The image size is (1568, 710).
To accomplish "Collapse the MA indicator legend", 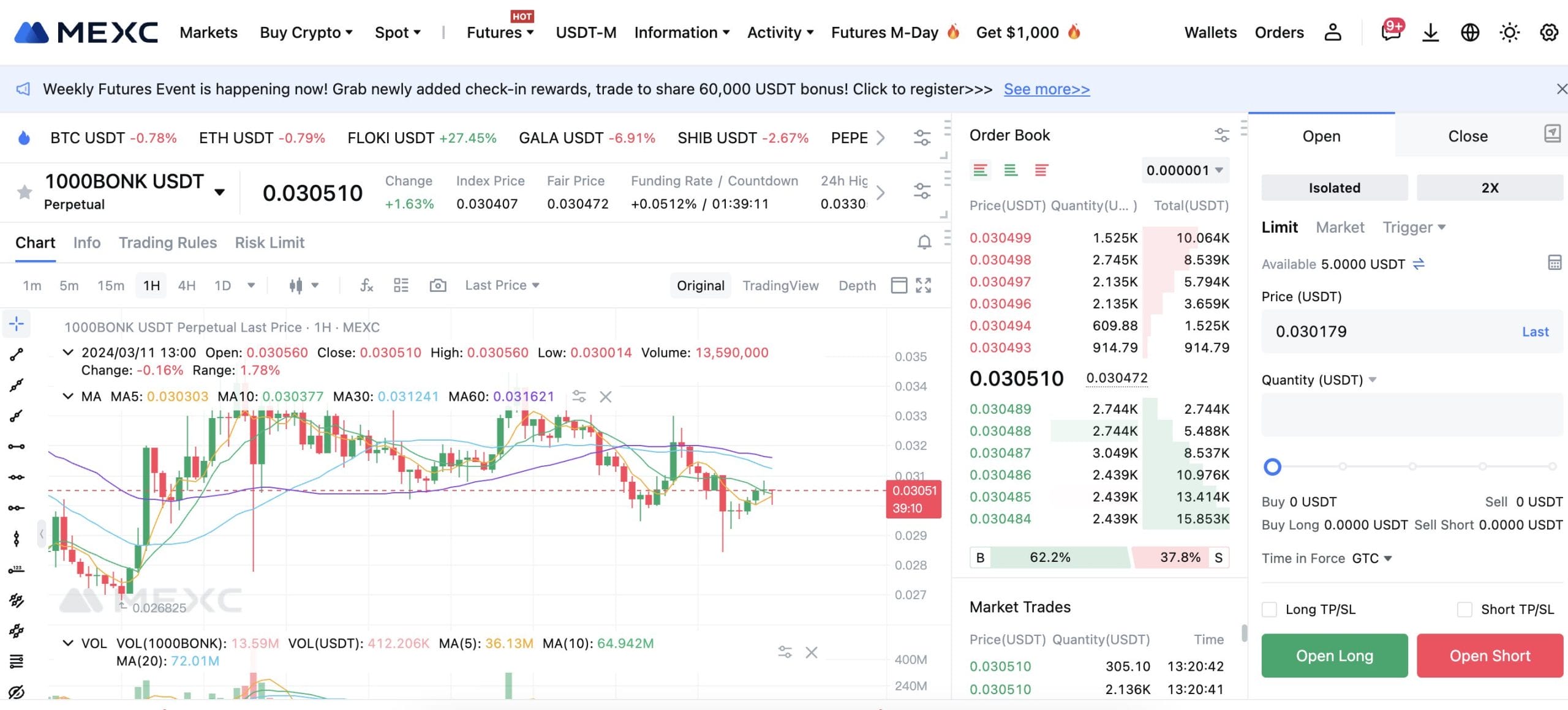I will point(68,397).
